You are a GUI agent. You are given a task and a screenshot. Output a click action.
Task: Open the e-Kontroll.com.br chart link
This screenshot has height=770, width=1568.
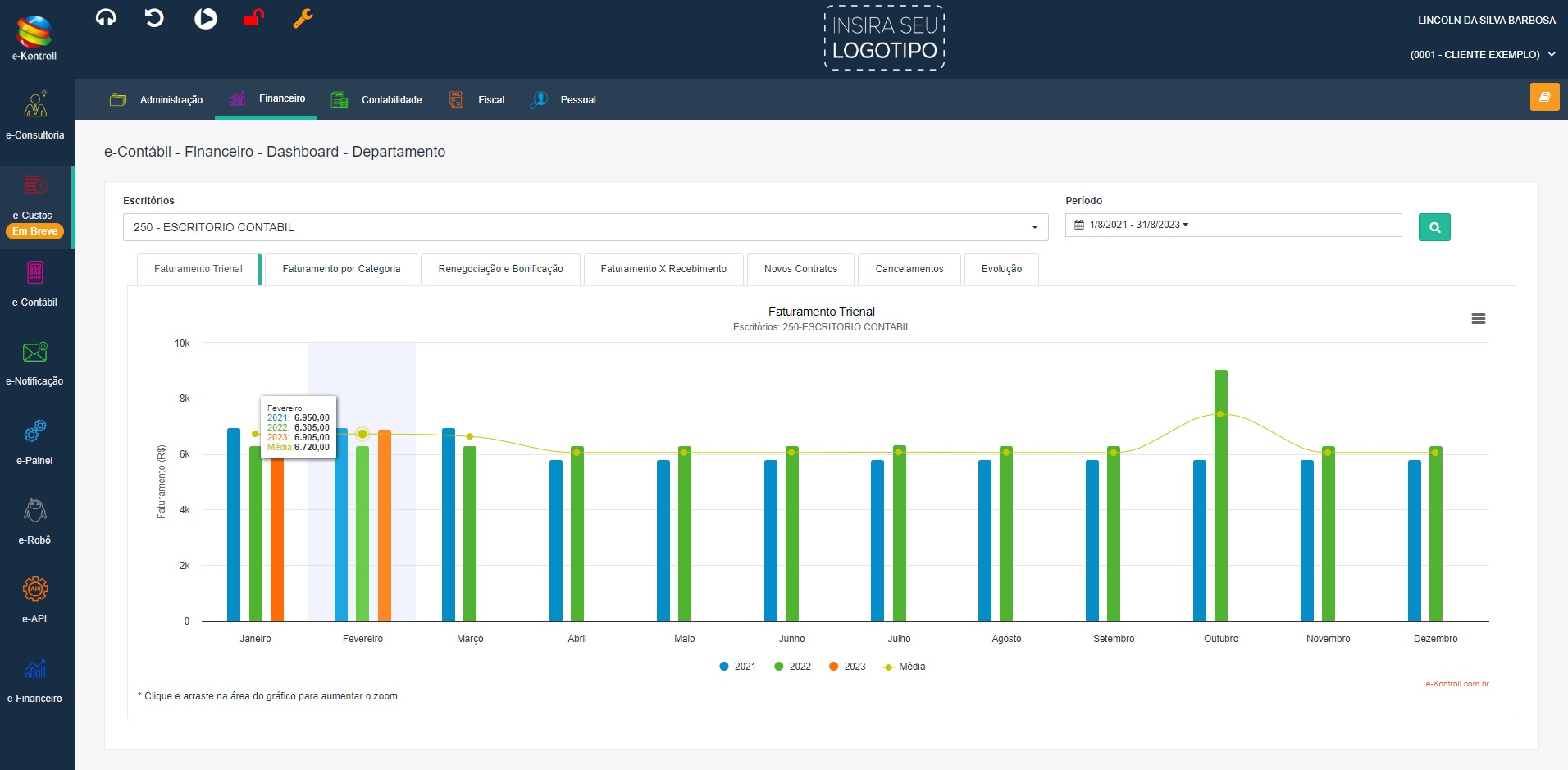[1456, 684]
